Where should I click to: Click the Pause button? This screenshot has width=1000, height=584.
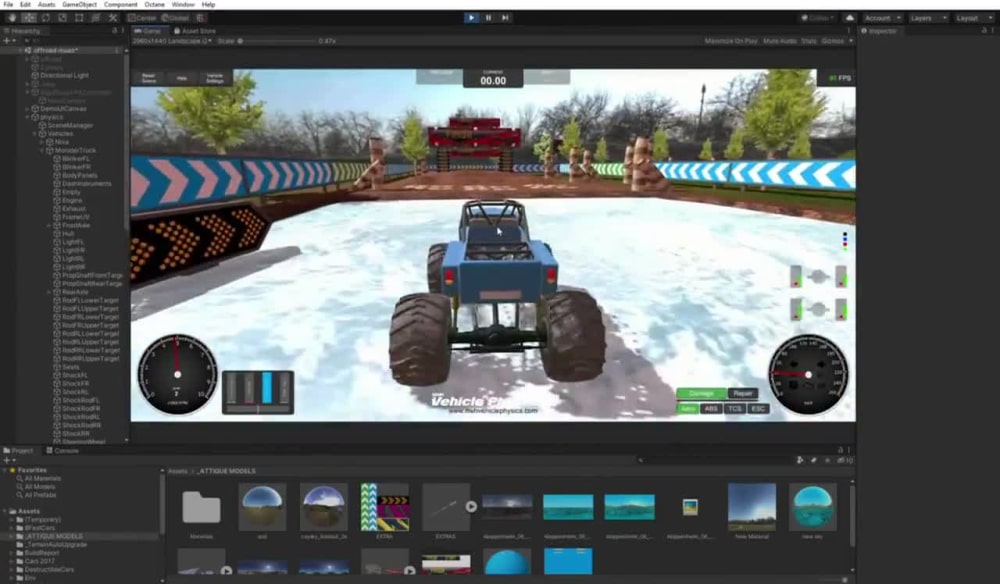tap(489, 18)
